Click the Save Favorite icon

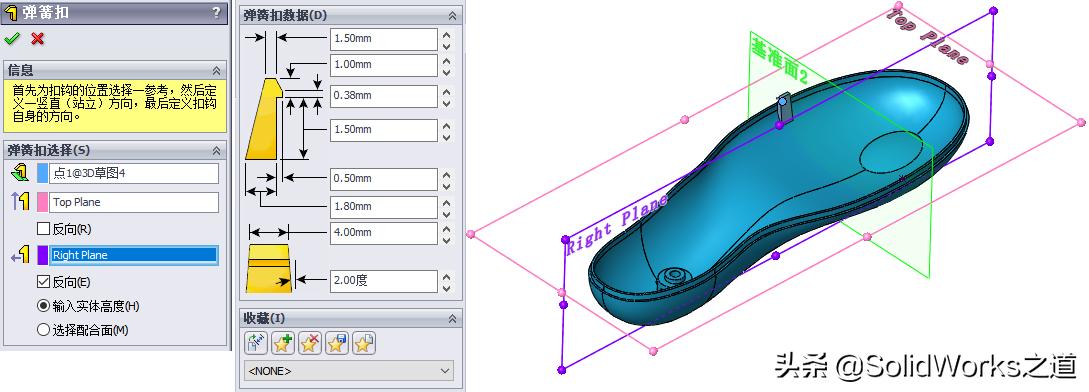[337, 343]
